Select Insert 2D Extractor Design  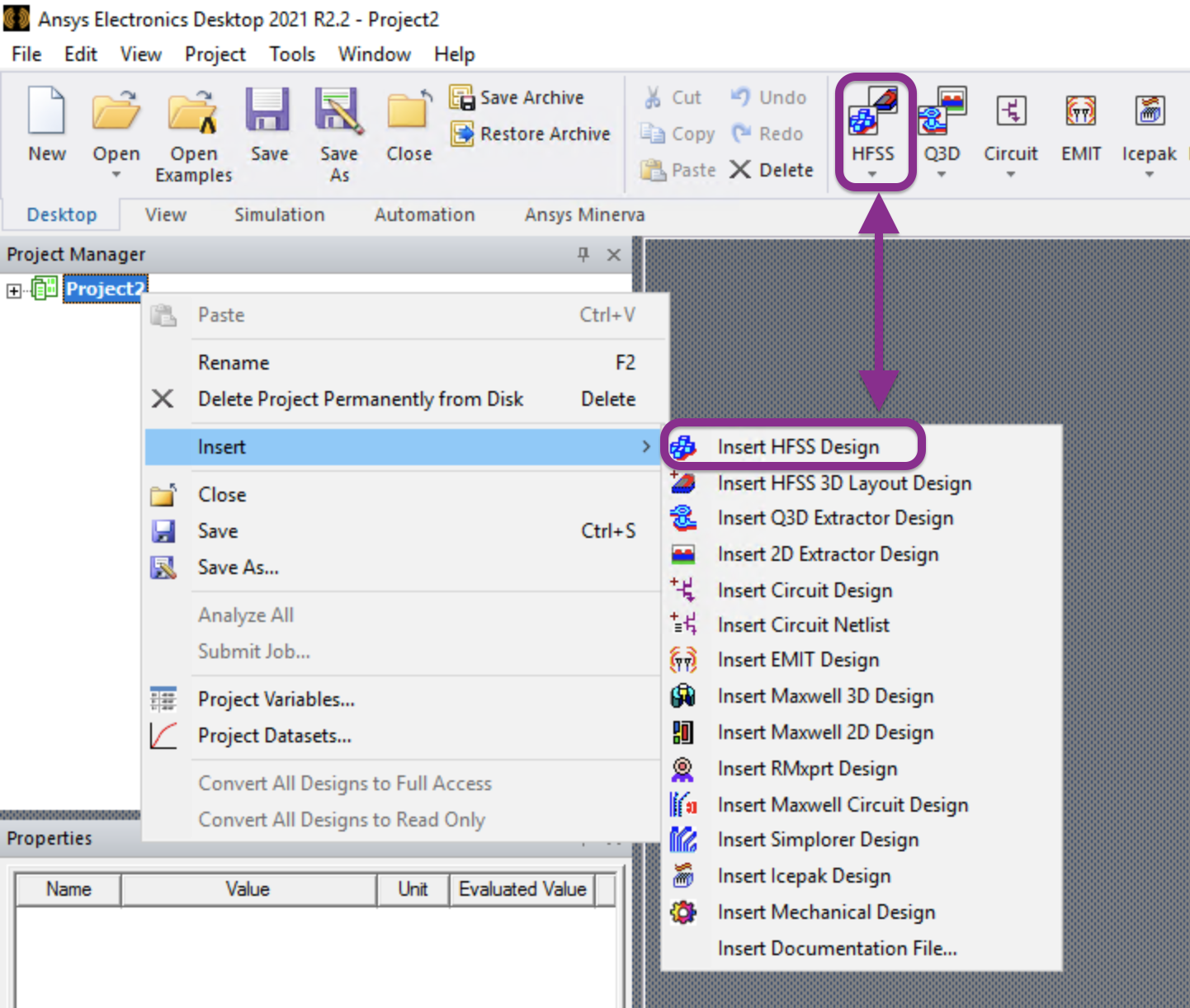862,554
